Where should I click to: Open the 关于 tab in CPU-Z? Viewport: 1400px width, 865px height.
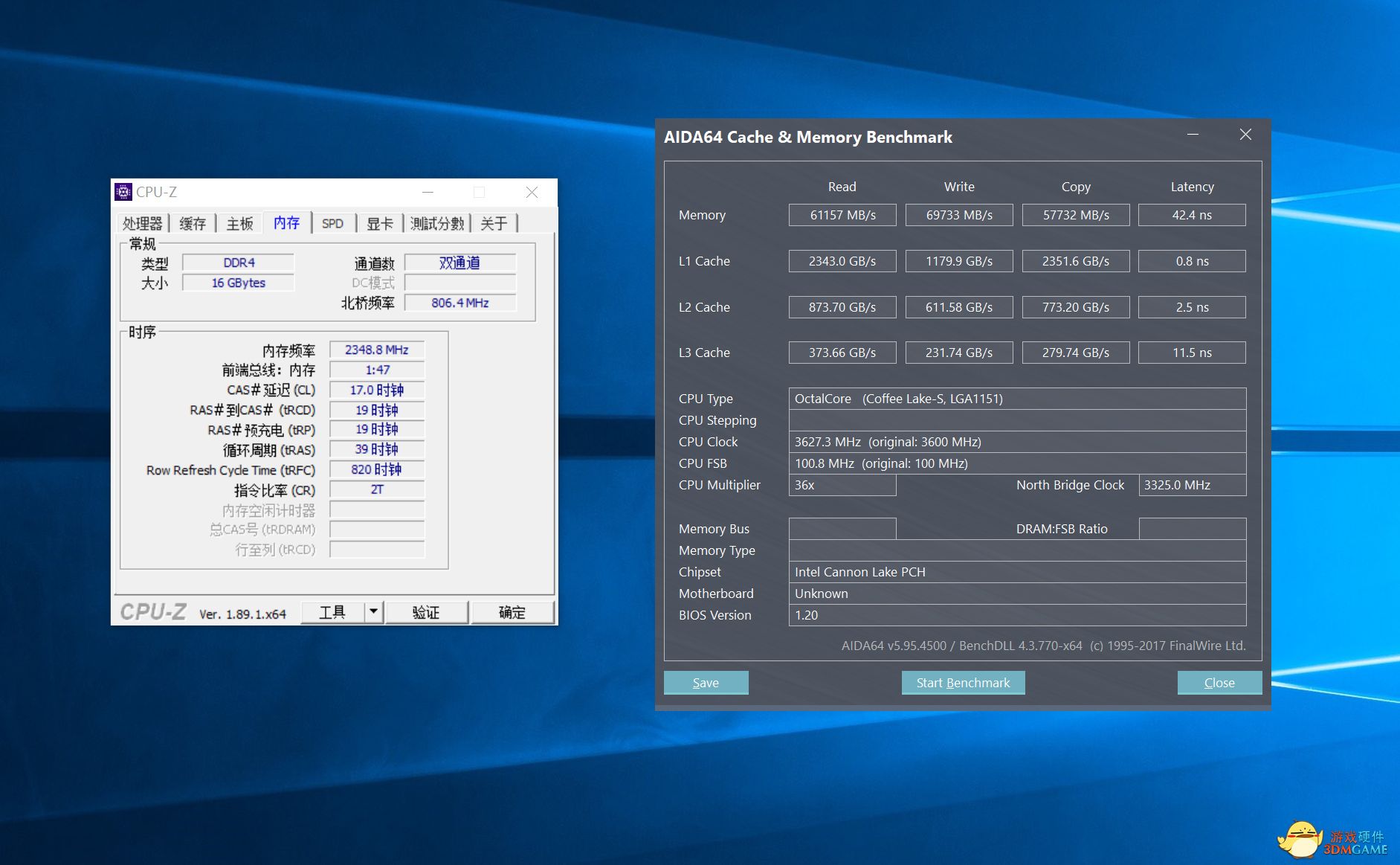pos(494,223)
